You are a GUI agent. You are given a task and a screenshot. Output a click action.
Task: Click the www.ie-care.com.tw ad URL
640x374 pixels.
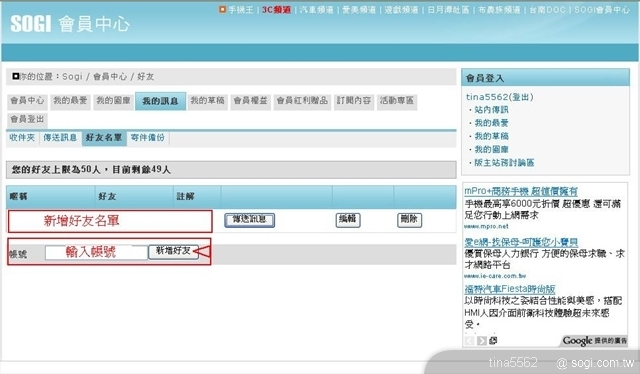click(495, 276)
